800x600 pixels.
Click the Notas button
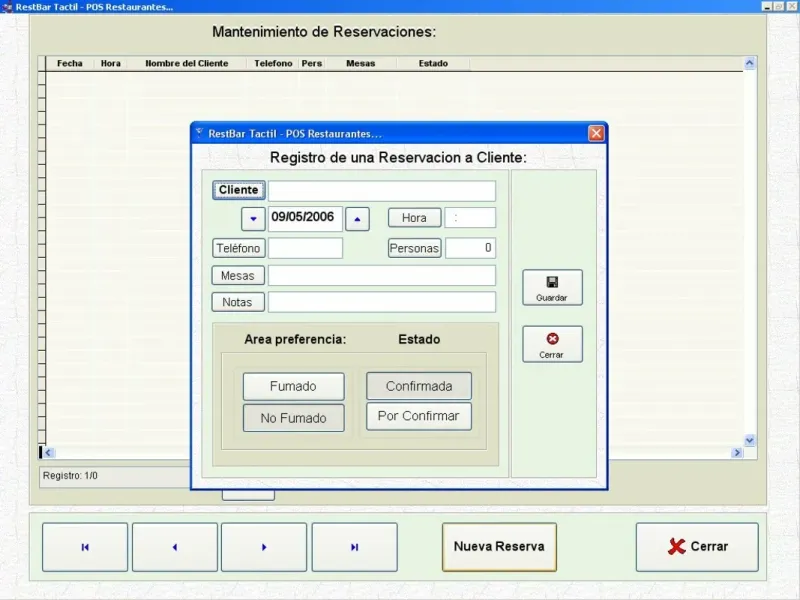point(238,302)
